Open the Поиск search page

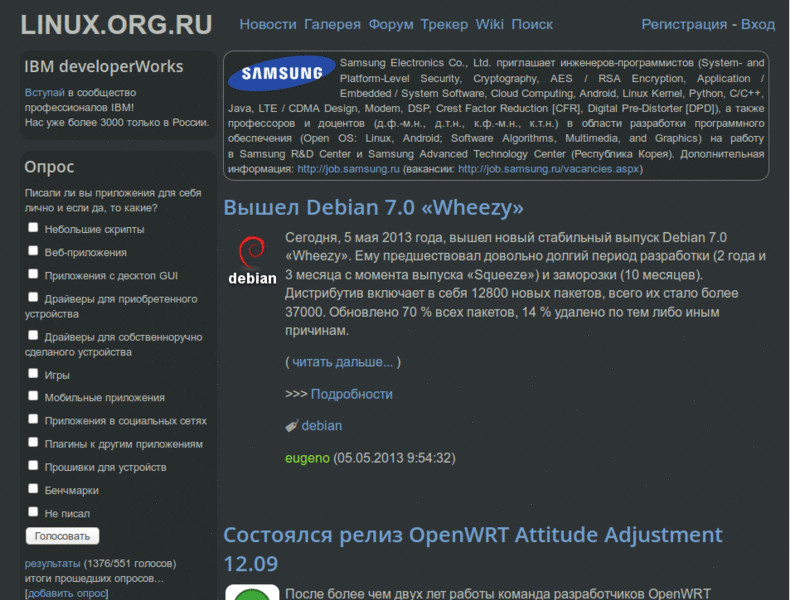point(532,24)
